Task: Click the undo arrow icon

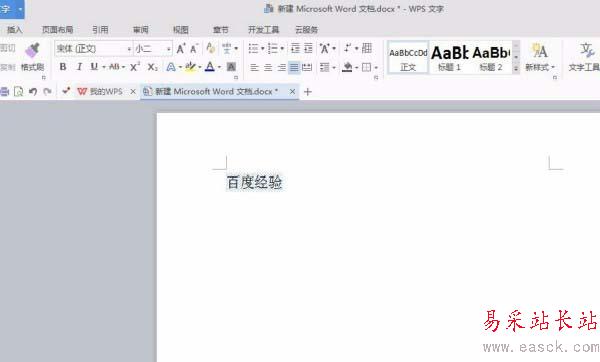Action: pos(33,91)
